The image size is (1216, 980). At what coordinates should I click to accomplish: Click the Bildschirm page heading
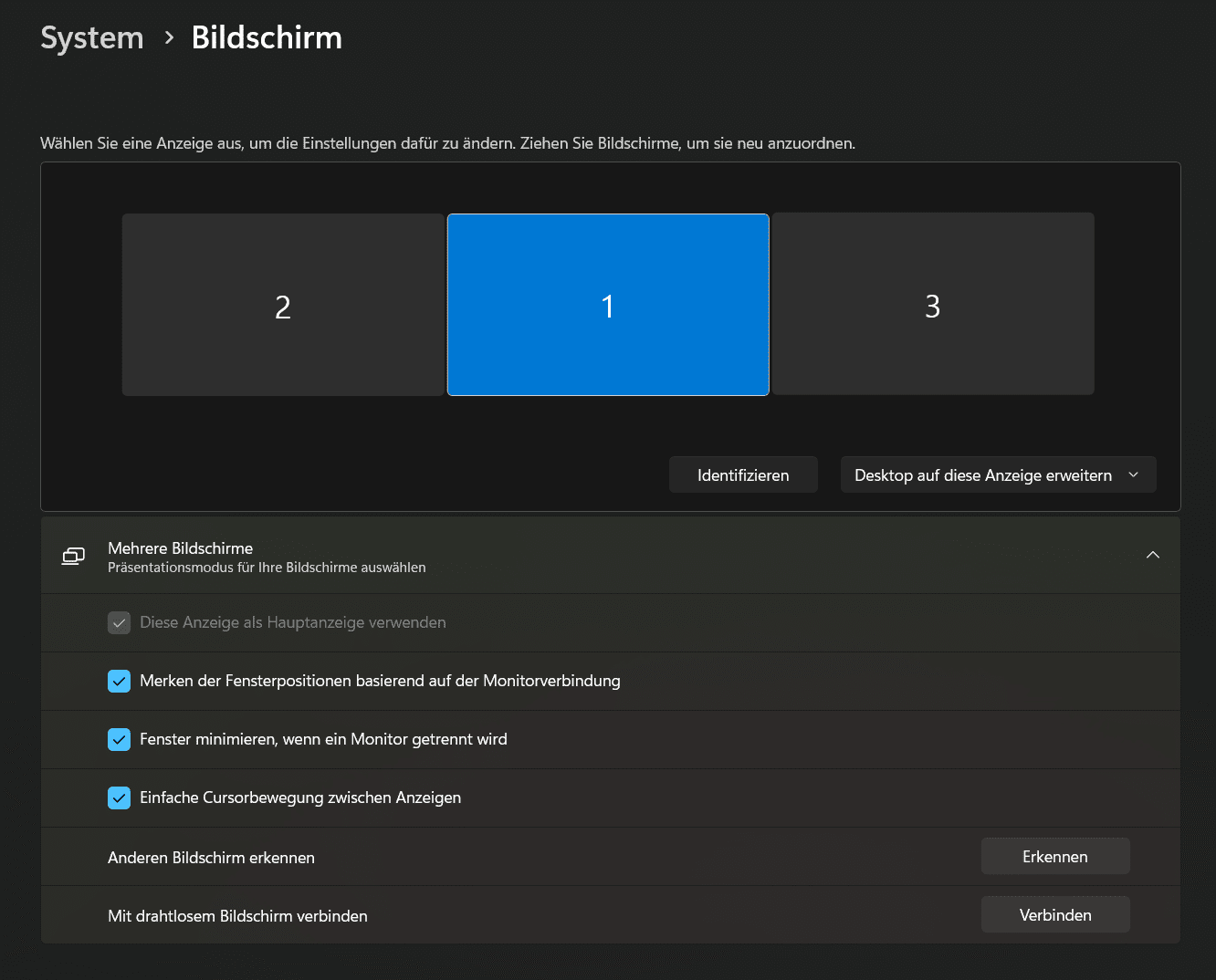click(267, 37)
